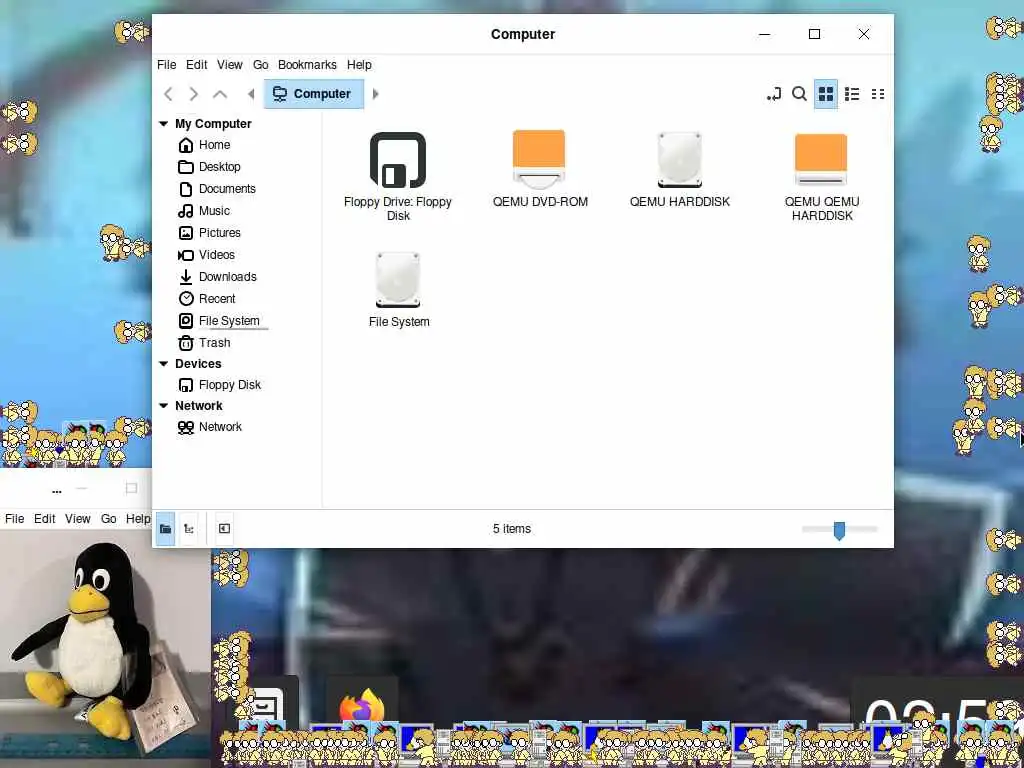The width and height of the screenshot is (1024, 768).
Task: Open the File menu
Action: tap(167, 65)
